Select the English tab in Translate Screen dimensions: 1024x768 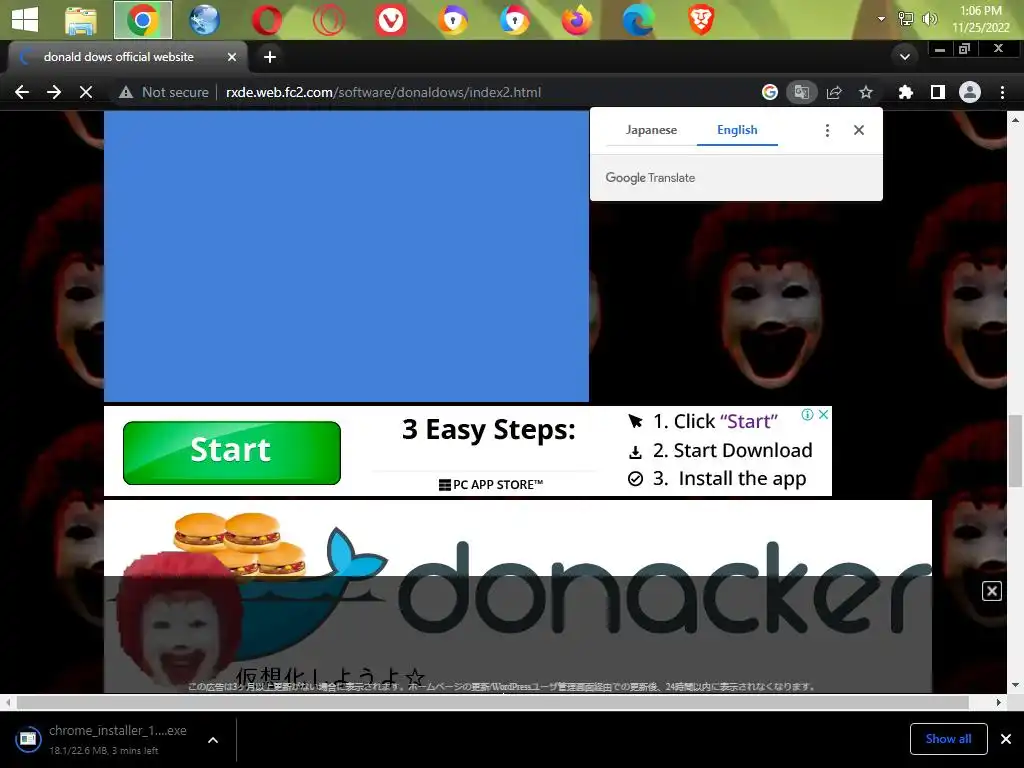click(x=737, y=129)
